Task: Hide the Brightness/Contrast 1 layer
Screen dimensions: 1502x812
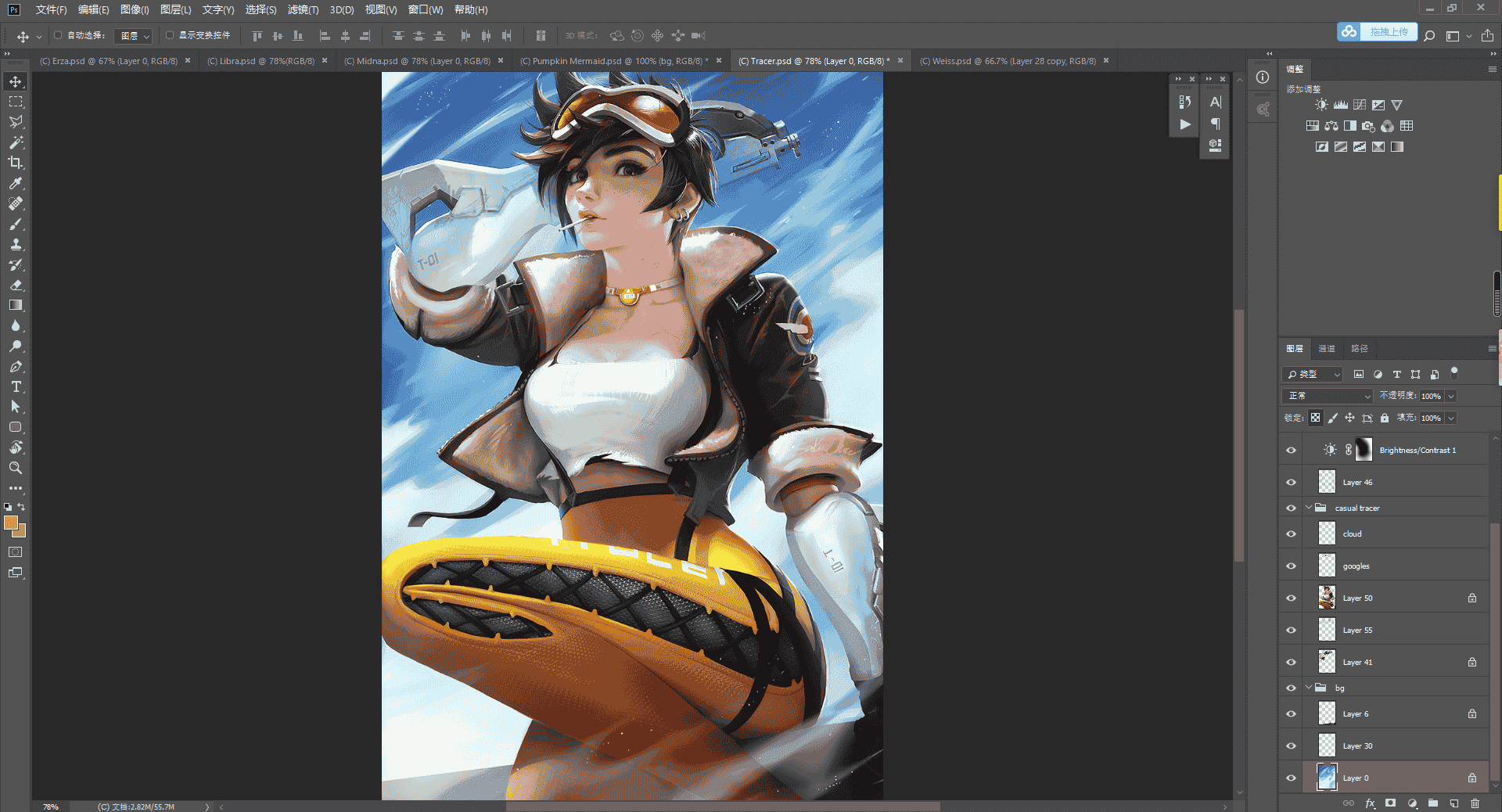Action: (1291, 450)
